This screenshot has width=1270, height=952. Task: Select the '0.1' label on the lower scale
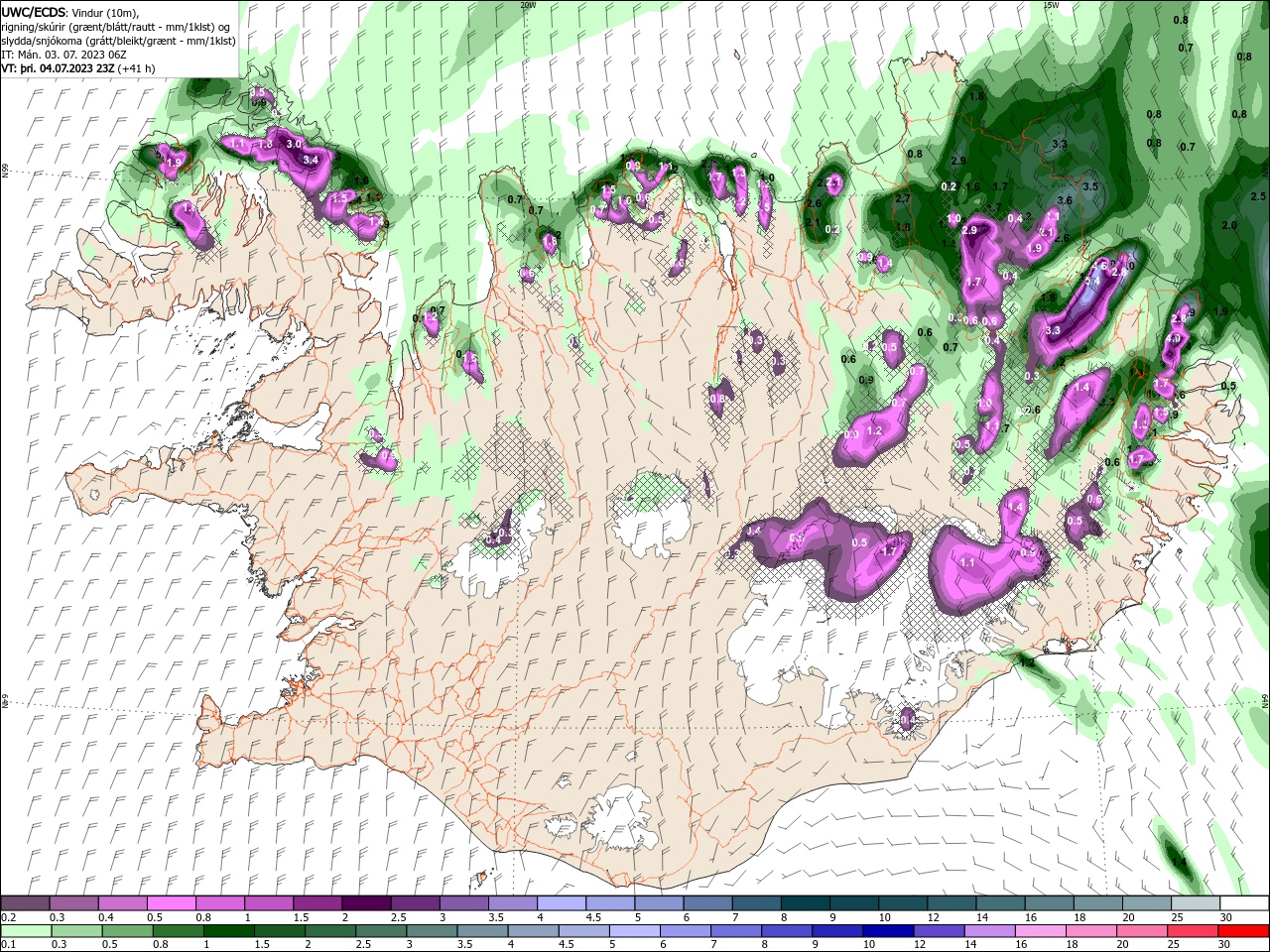9,945
